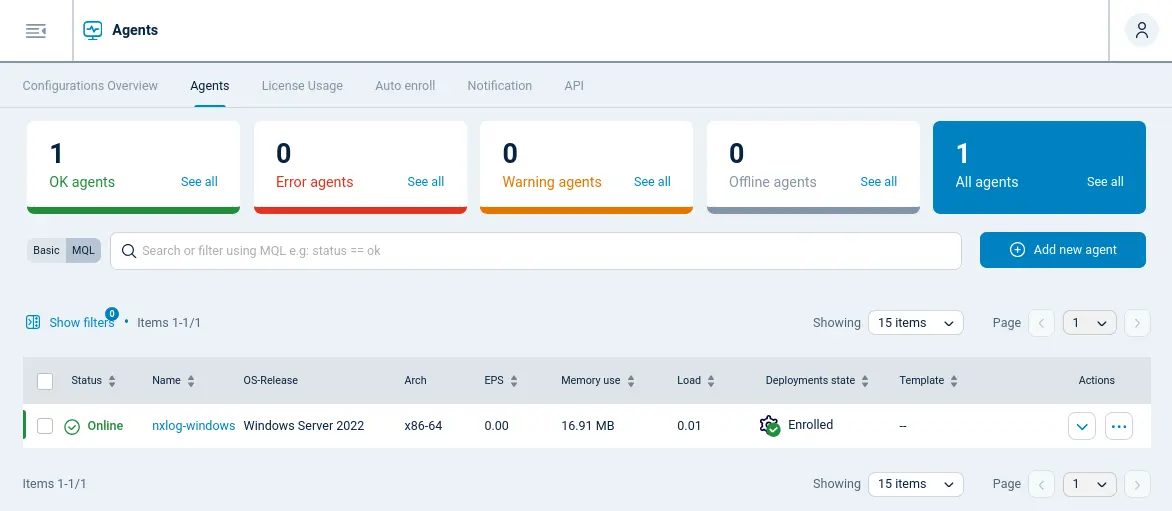Sort by EPS column arrows
This screenshot has width=1172, height=511.
click(514, 381)
